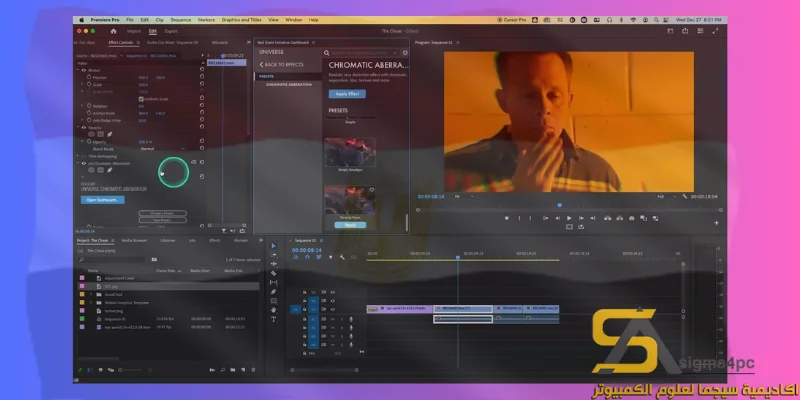Add marker in Program monitor
This screenshot has width=800, height=400.
507,218
